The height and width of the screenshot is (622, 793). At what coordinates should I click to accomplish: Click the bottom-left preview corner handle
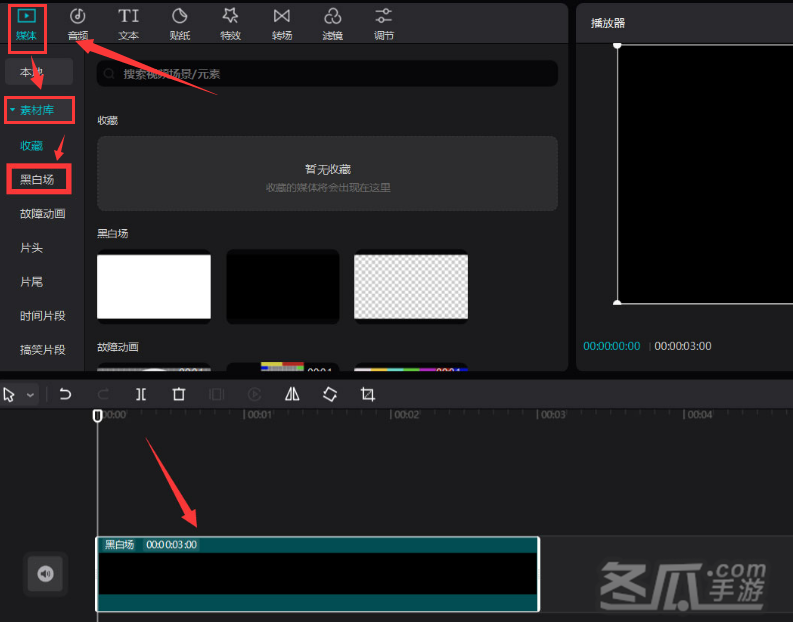pos(617,303)
